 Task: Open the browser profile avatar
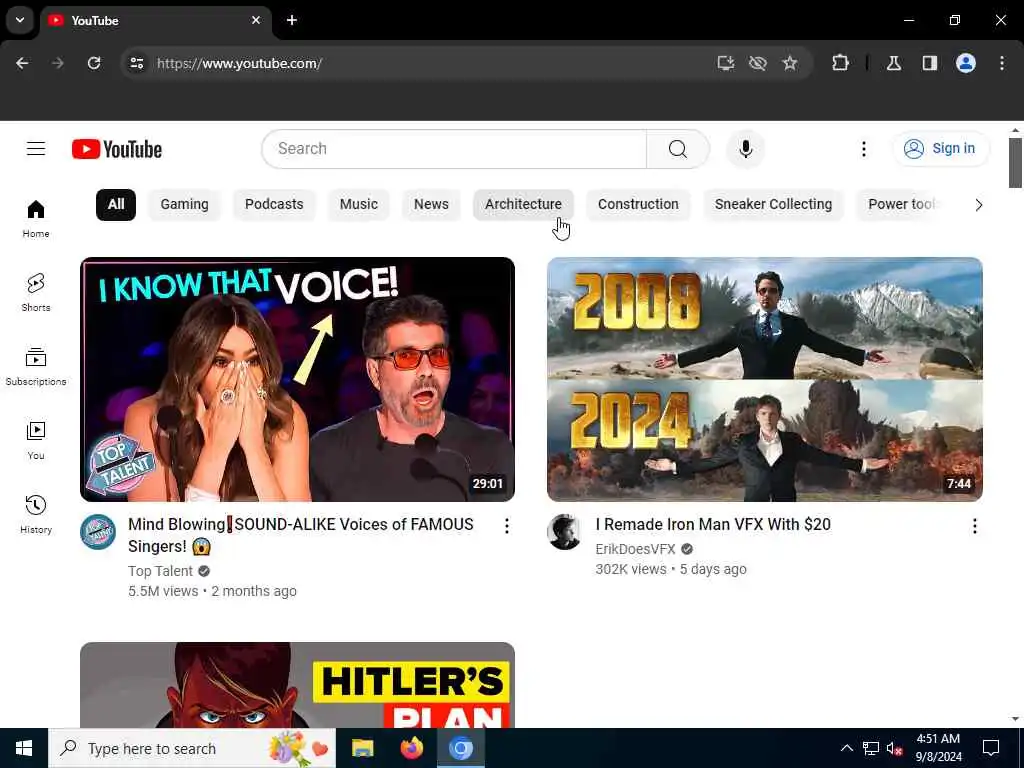966,63
